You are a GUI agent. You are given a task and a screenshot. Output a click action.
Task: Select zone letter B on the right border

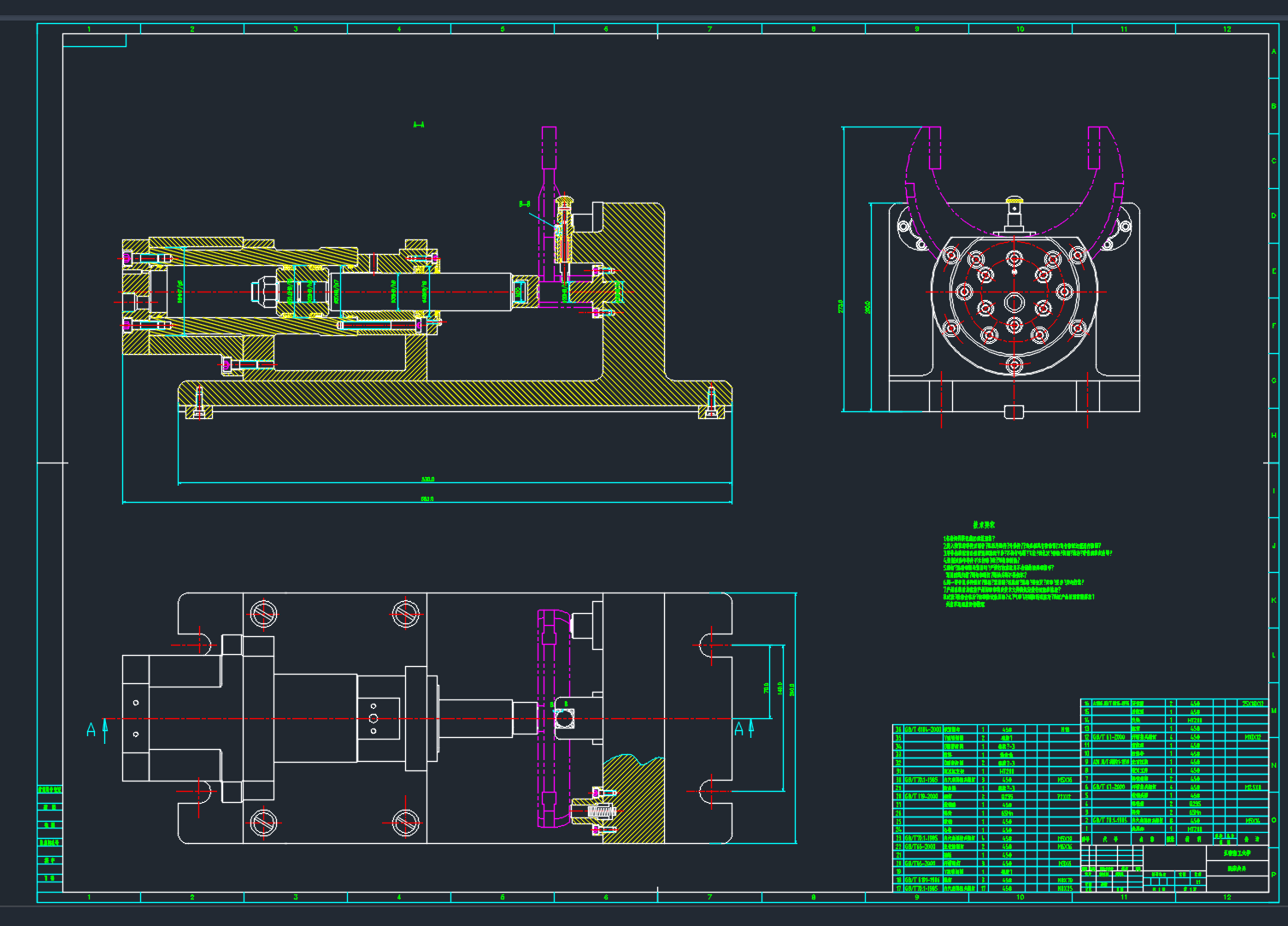[x=1274, y=107]
